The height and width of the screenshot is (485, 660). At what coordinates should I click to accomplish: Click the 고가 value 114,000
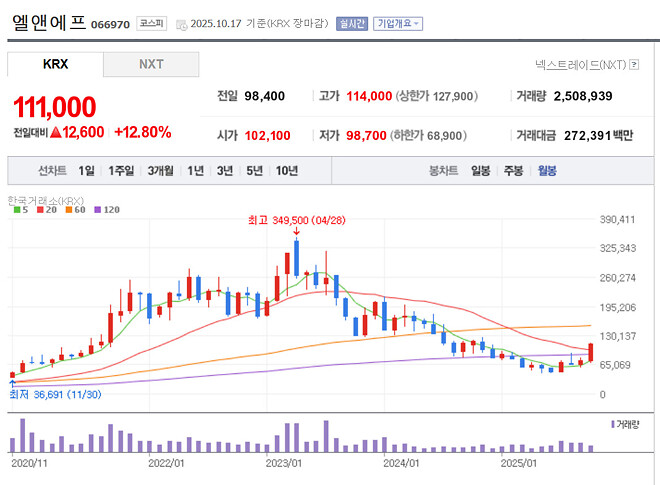coord(369,96)
